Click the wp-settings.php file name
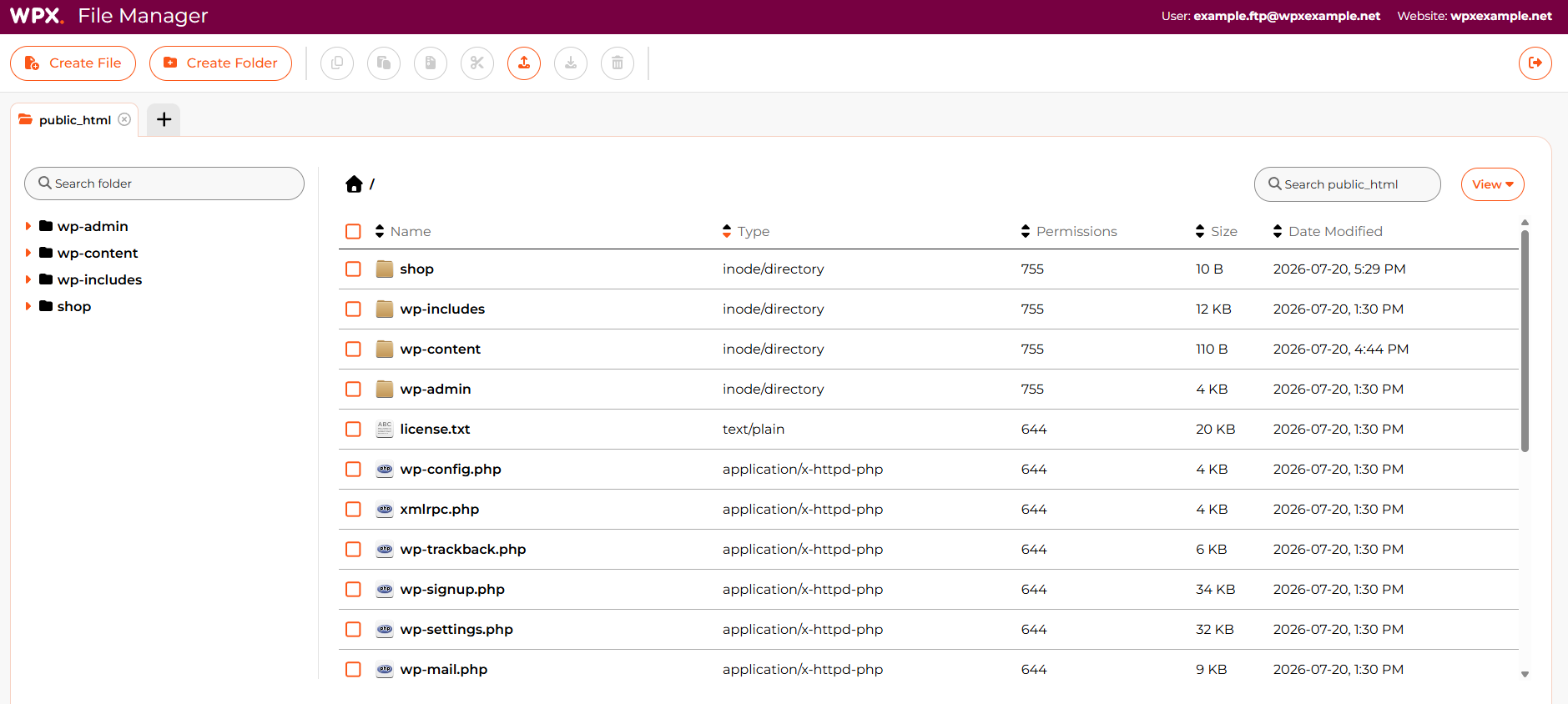 click(456, 629)
